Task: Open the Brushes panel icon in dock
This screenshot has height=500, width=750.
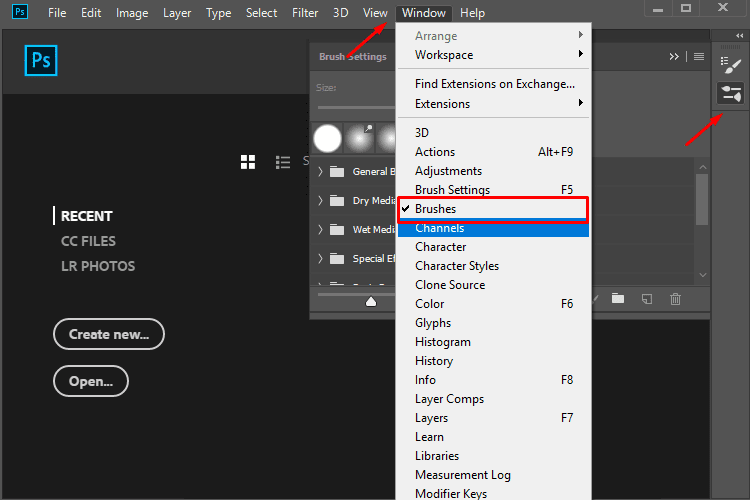Action: [x=731, y=64]
